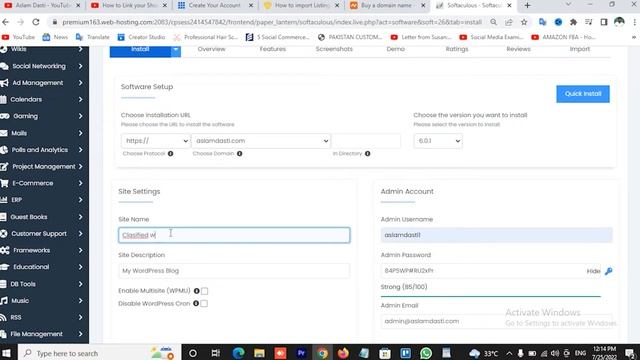The image size is (640, 360).
Task: Open the Translate bookmark
Action: click(x=93, y=37)
